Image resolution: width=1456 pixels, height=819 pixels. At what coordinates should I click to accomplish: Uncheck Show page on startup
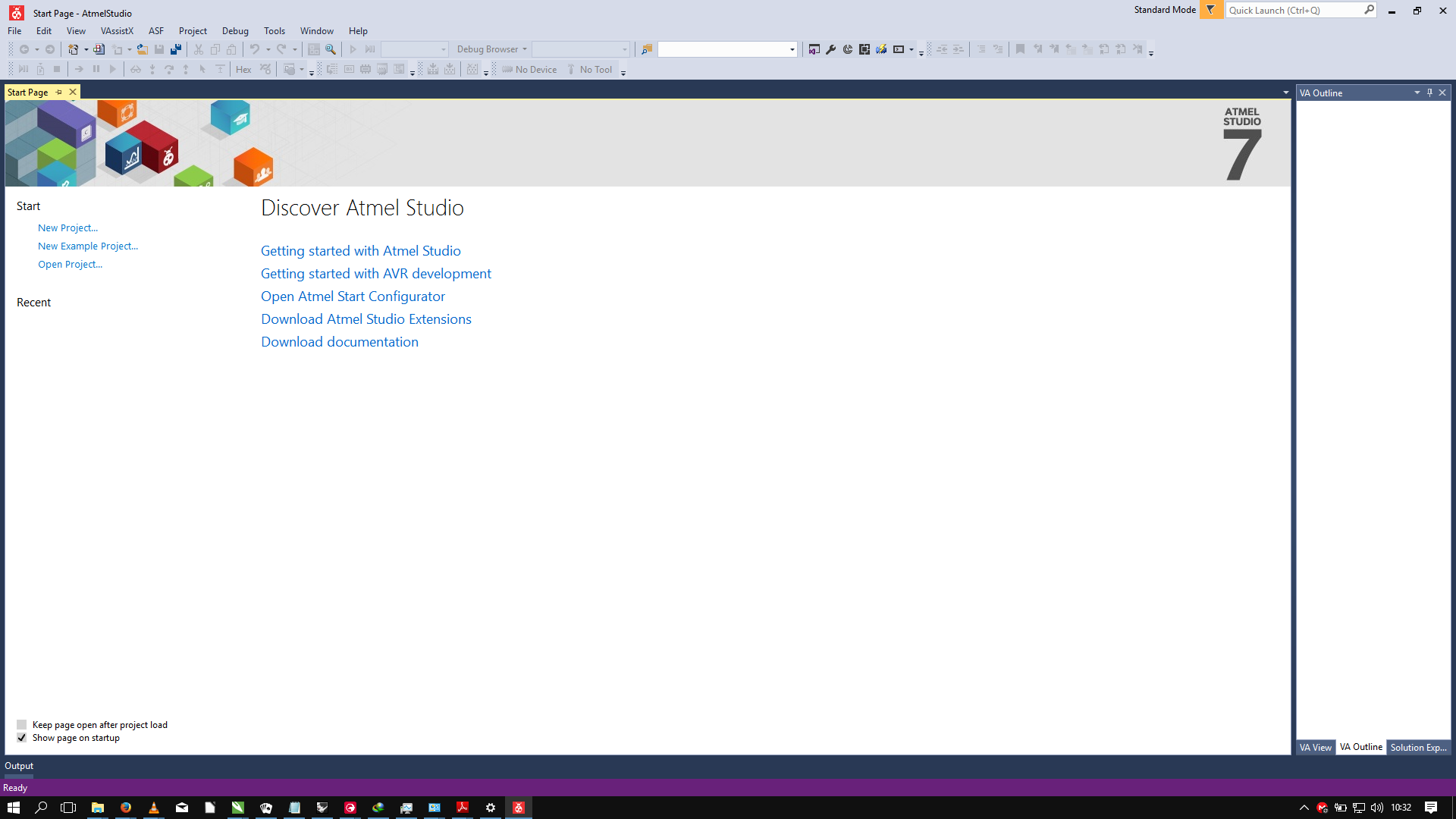[22, 738]
